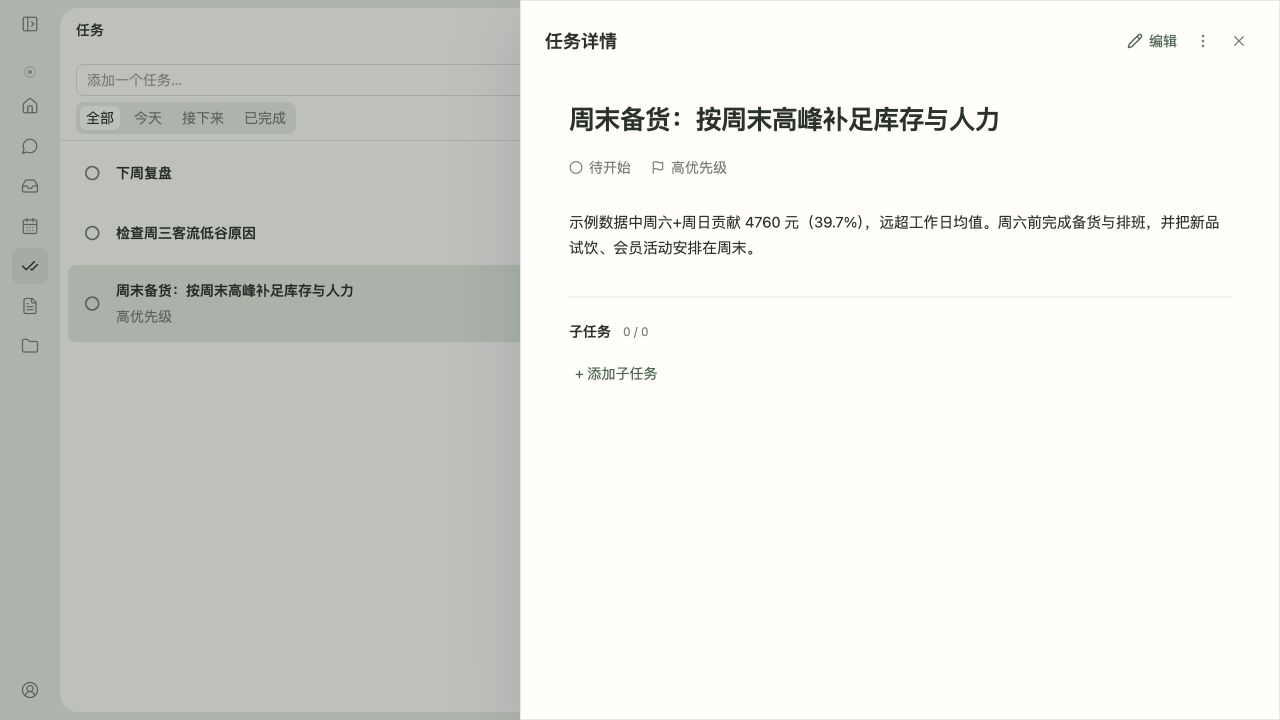The width and height of the screenshot is (1280, 720).
Task: Open the user account icon
Action: pos(30,690)
